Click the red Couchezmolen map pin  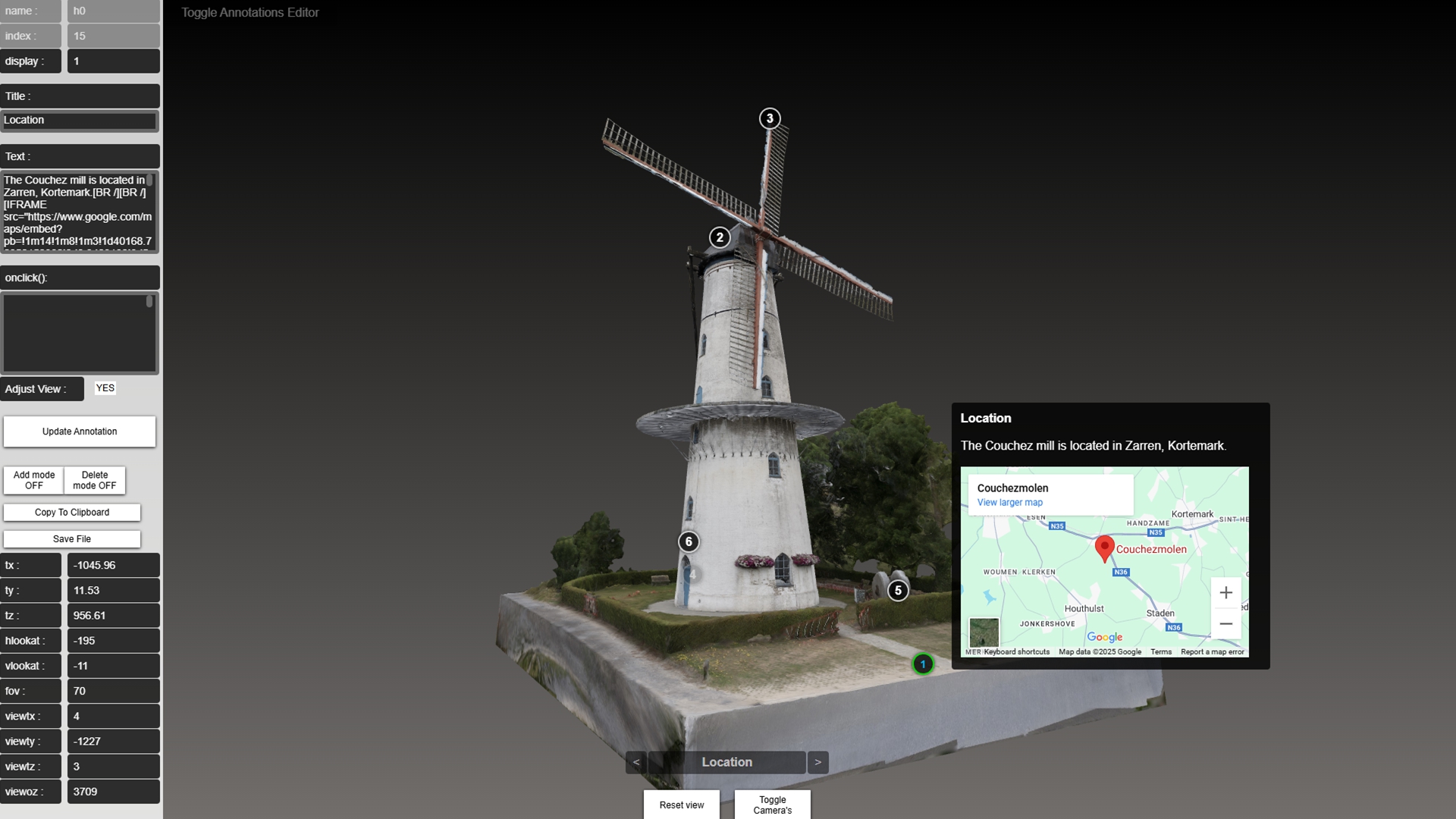(x=1105, y=547)
